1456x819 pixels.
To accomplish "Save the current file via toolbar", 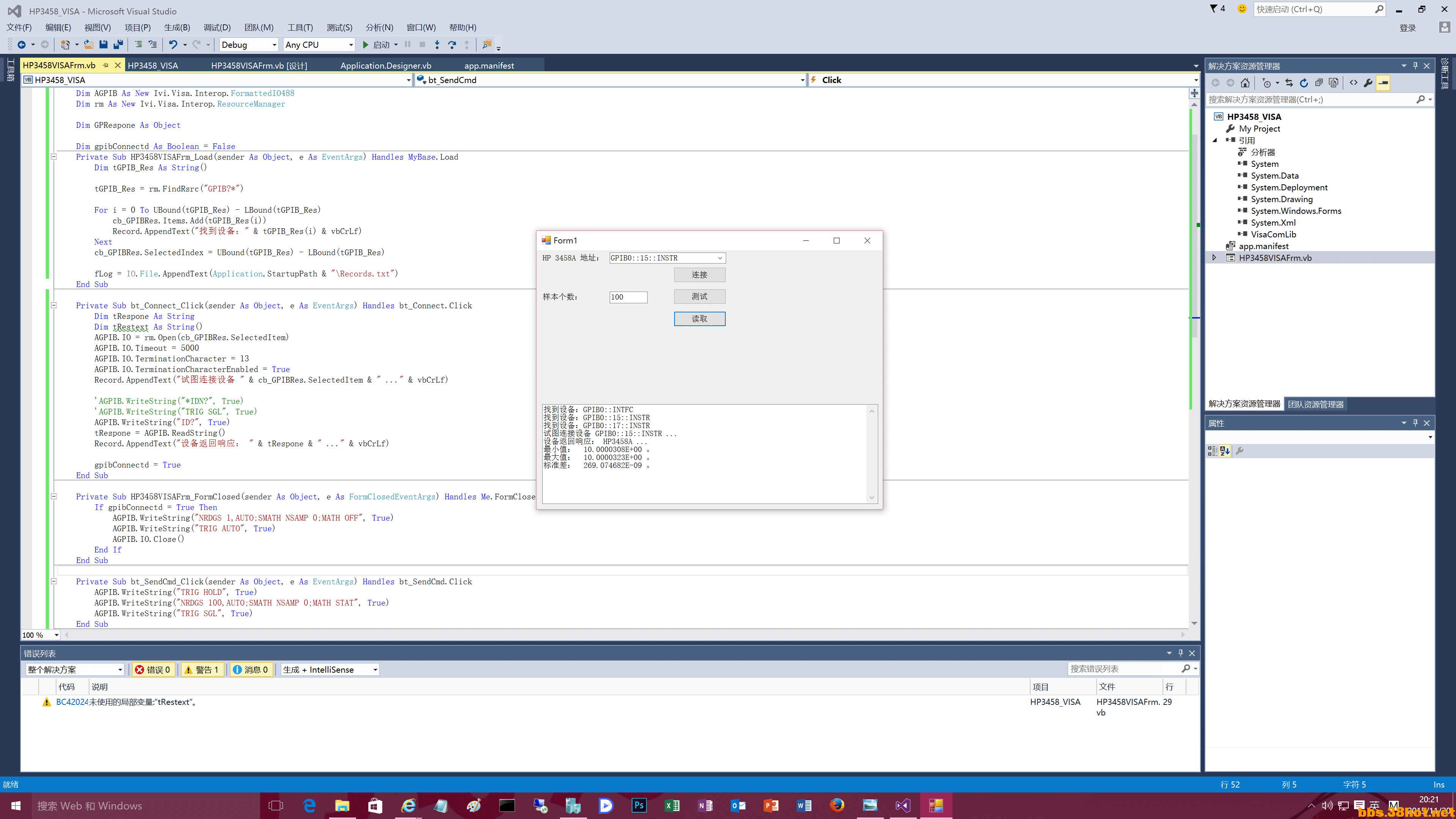I will [103, 45].
